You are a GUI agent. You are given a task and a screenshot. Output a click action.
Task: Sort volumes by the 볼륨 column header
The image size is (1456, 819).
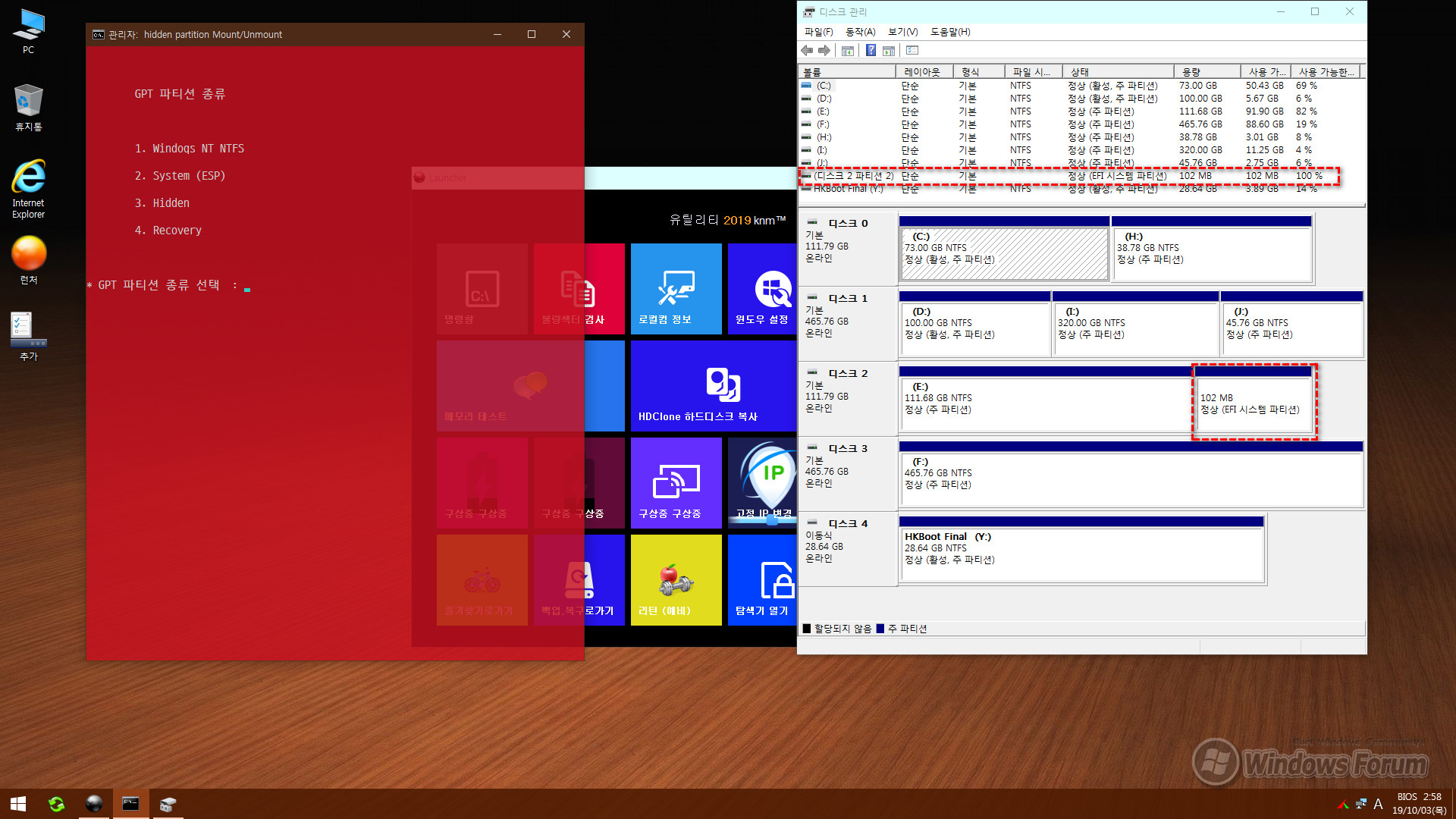[847, 72]
